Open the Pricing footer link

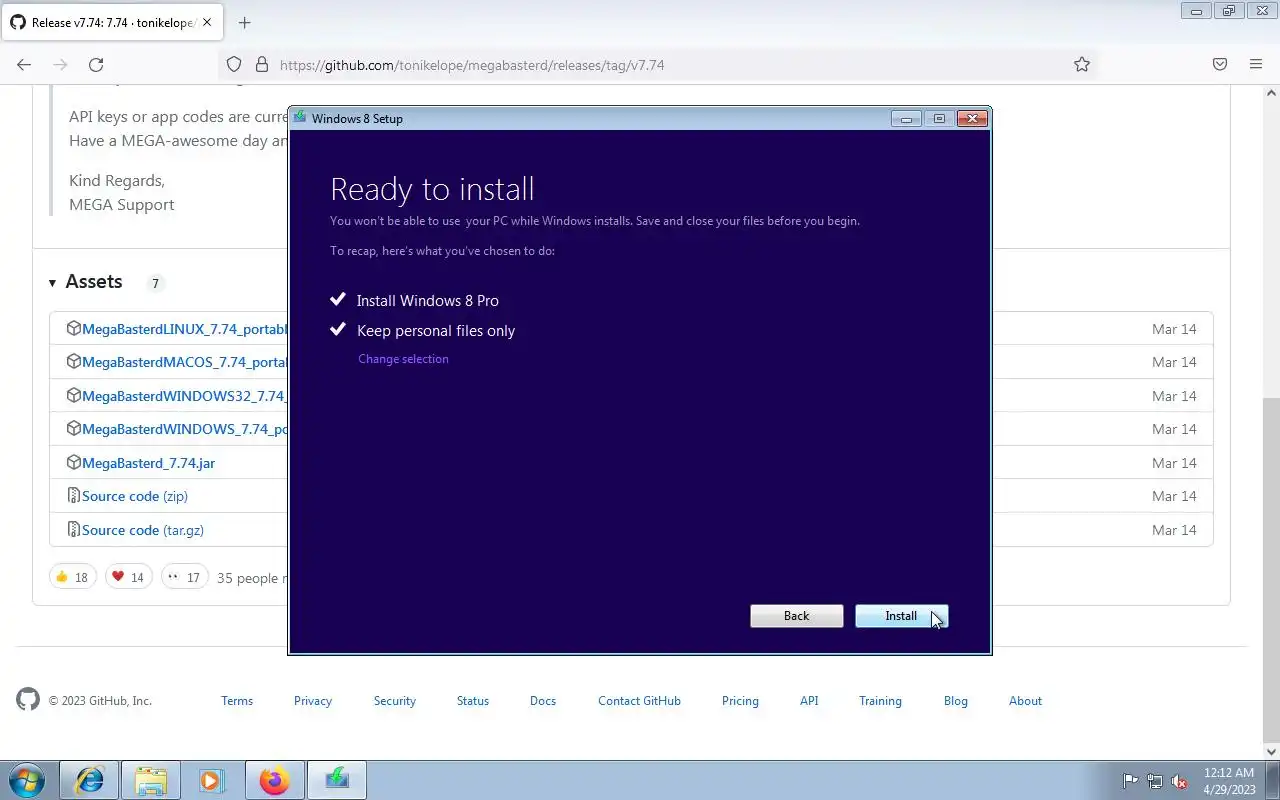pos(740,701)
